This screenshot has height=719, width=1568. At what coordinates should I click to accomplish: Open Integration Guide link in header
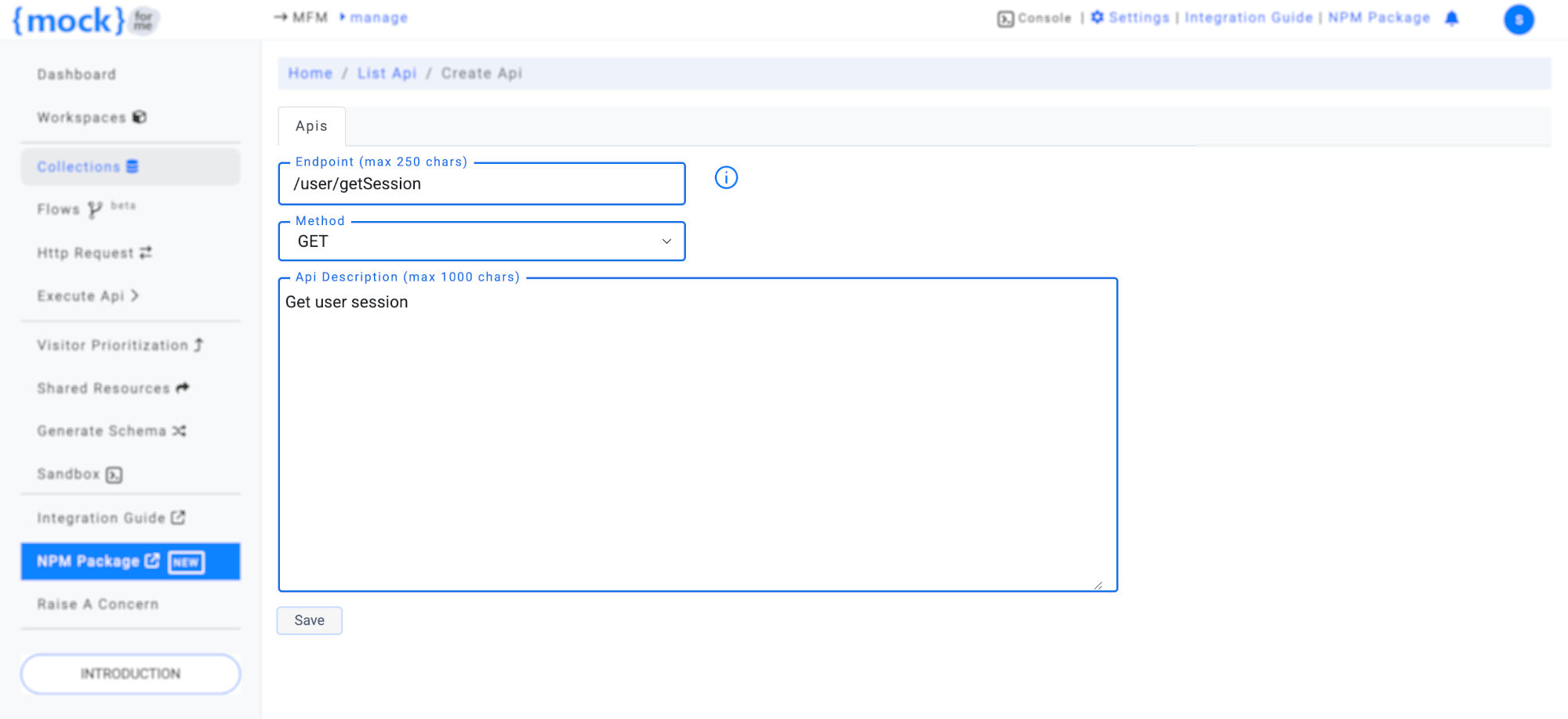pyautogui.click(x=1248, y=17)
